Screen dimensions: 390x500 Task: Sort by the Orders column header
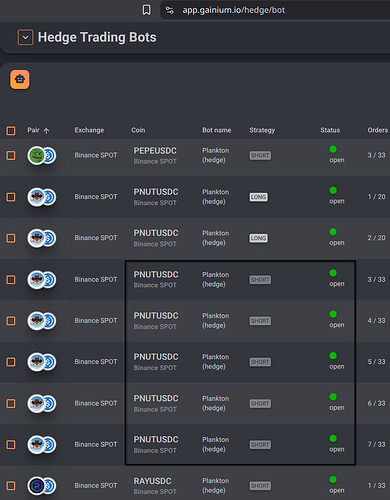click(x=378, y=130)
